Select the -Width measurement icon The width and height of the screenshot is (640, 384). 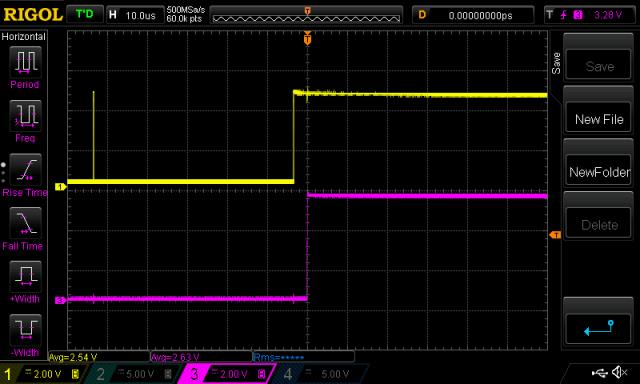coord(25,330)
